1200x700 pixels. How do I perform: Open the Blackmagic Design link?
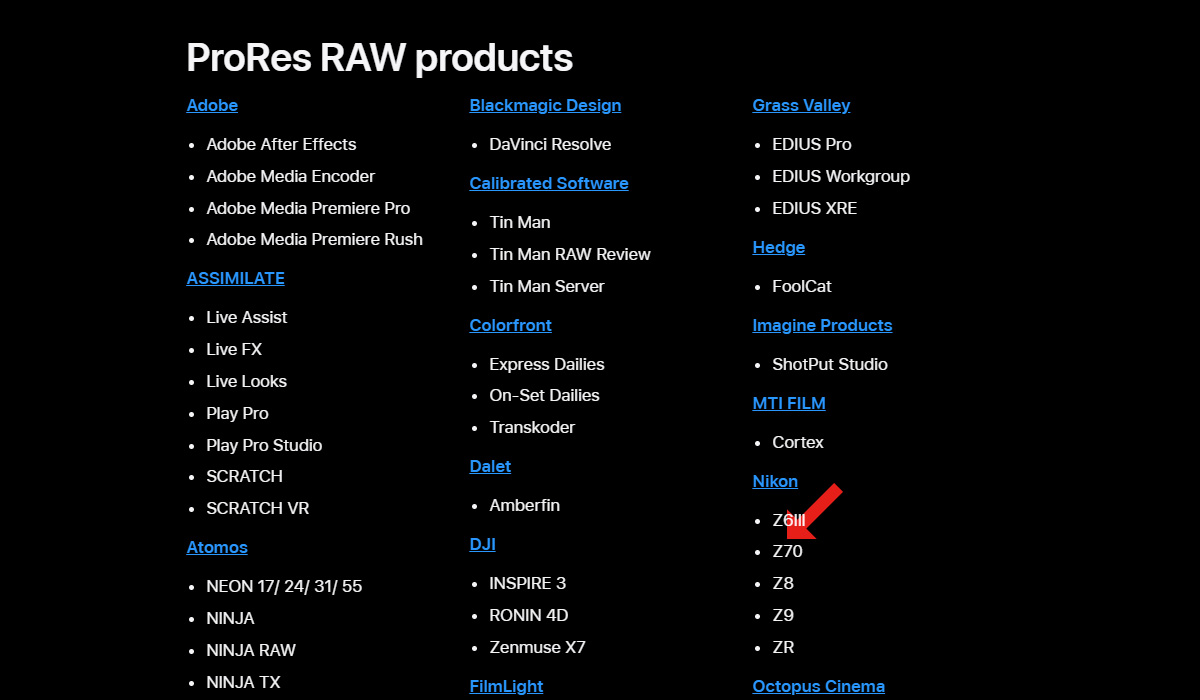point(545,105)
